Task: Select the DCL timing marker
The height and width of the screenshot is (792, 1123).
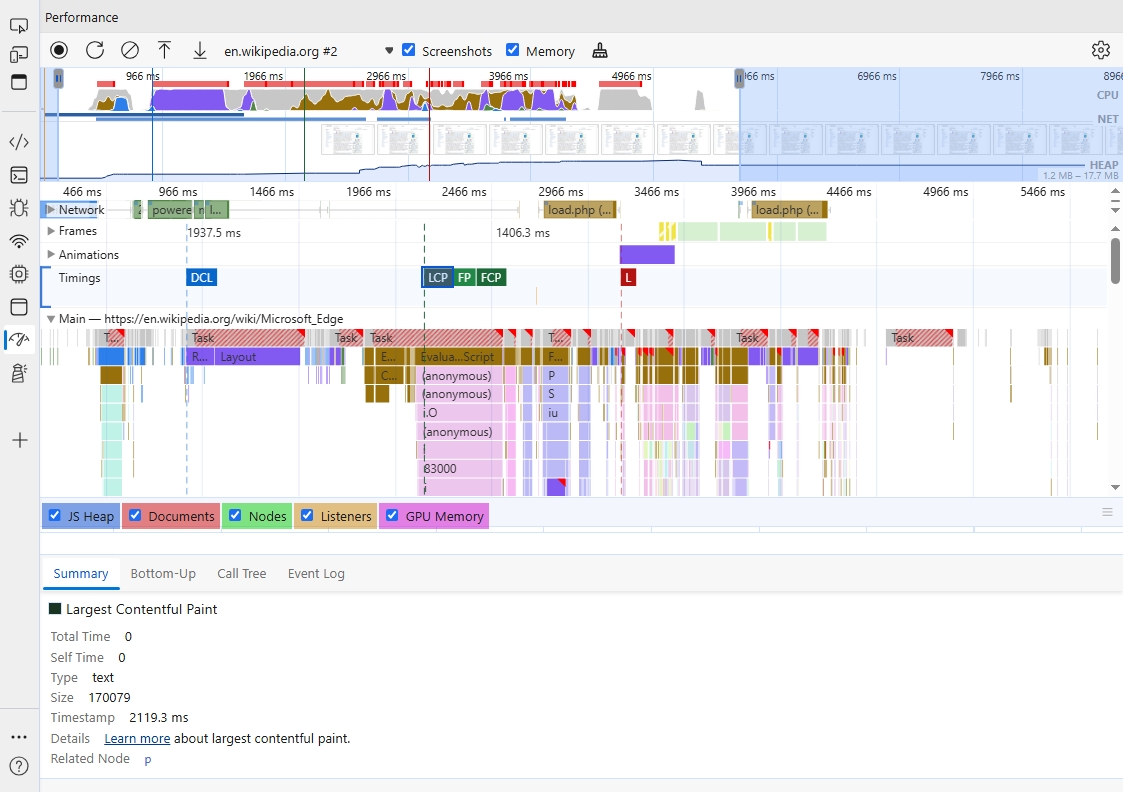Action: click(x=201, y=278)
